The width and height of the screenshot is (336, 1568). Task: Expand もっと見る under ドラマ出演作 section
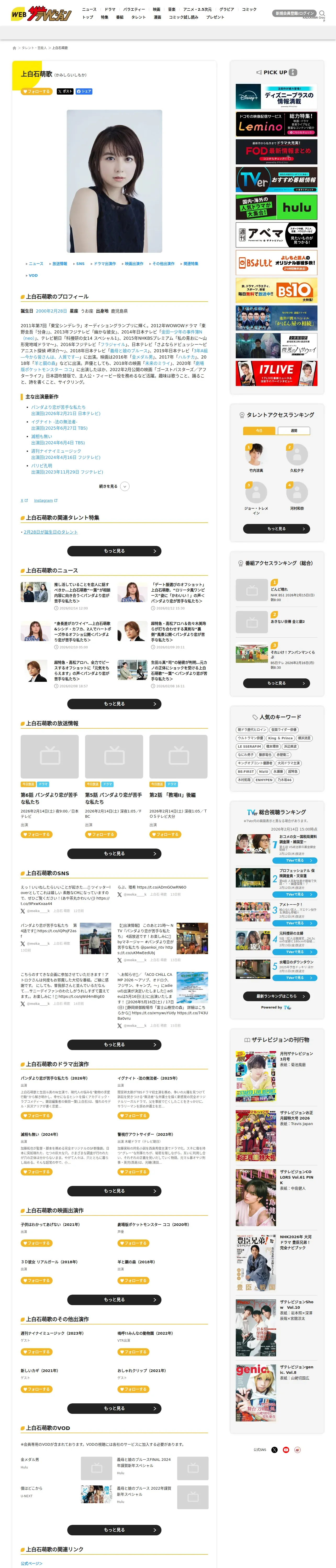point(114,1191)
